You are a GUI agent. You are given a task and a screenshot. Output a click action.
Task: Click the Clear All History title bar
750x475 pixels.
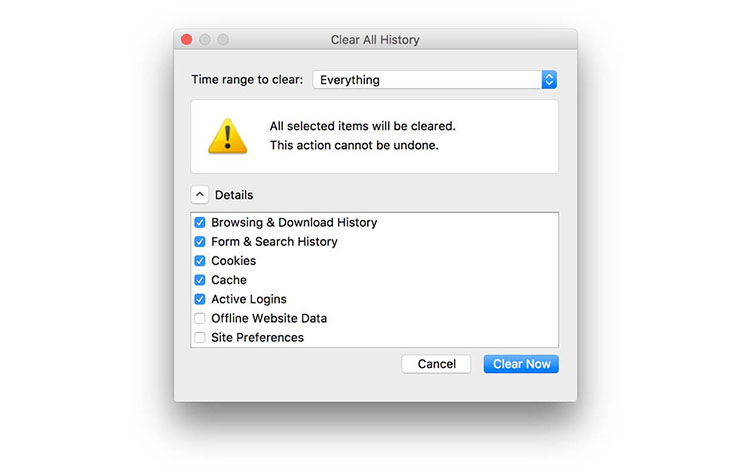tap(375, 39)
